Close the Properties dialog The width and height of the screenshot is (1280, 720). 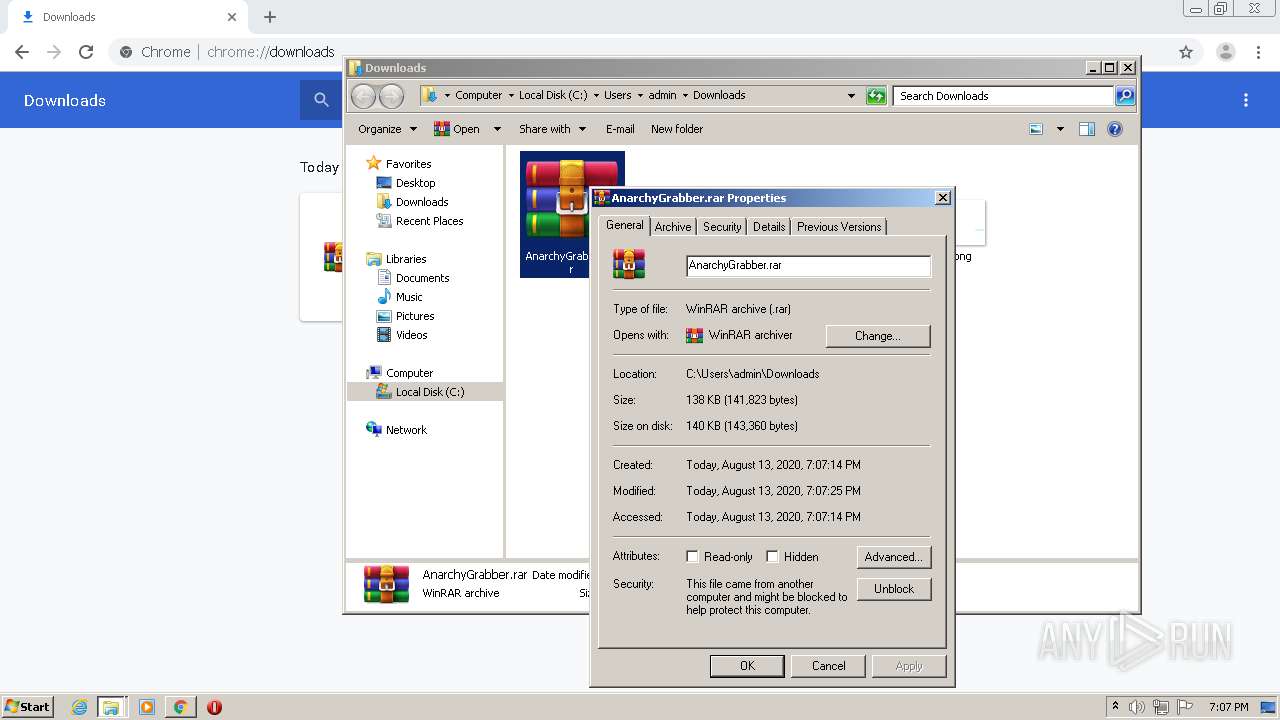[942, 198]
